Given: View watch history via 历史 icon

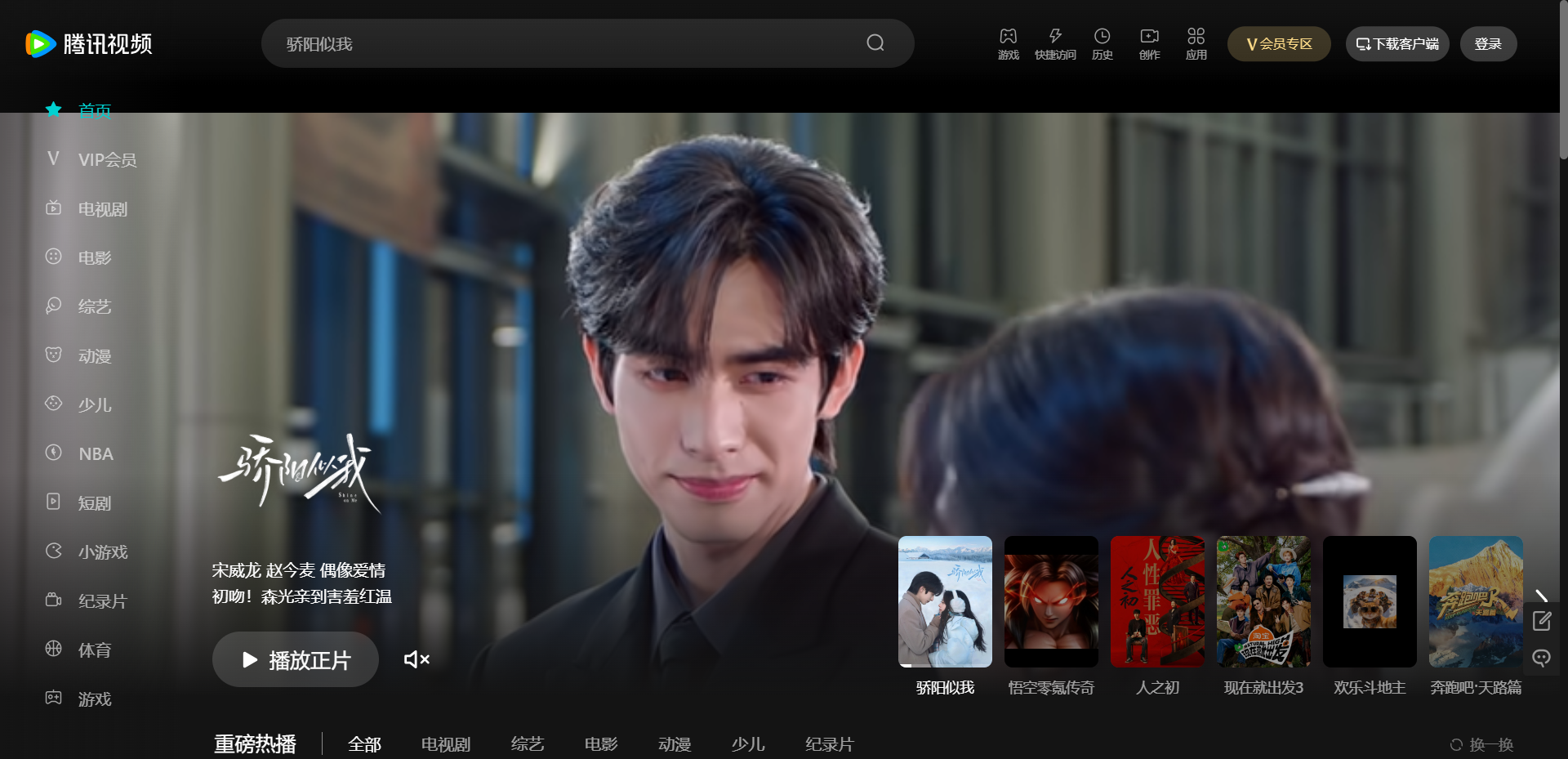Looking at the screenshot, I should click(x=1102, y=43).
